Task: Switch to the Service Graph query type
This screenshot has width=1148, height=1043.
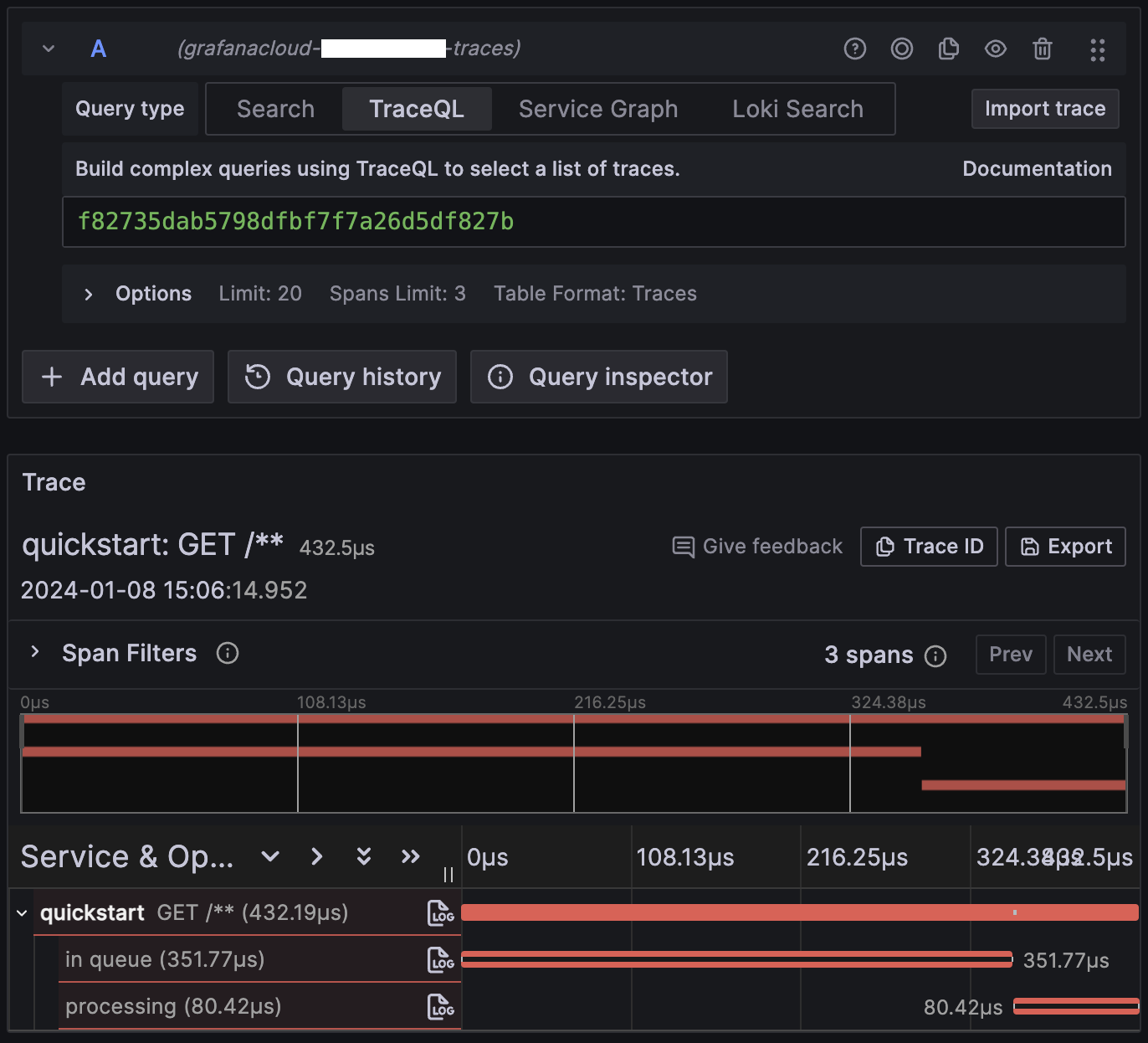Action: (598, 109)
